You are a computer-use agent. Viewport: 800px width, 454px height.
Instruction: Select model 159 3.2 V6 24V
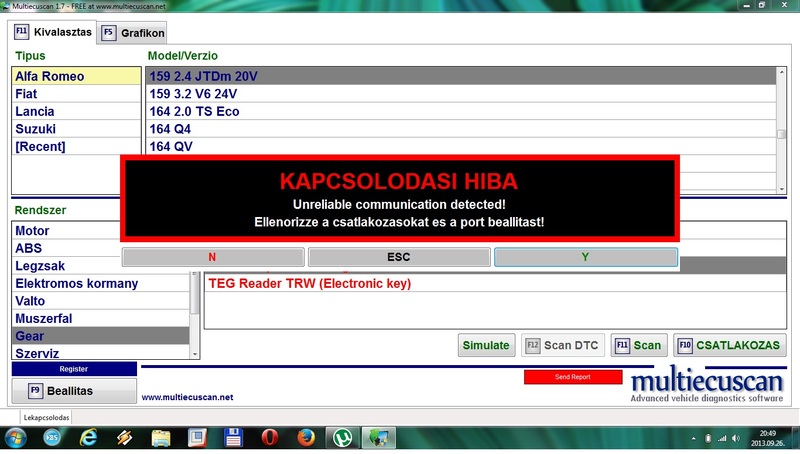coord(462,94)
